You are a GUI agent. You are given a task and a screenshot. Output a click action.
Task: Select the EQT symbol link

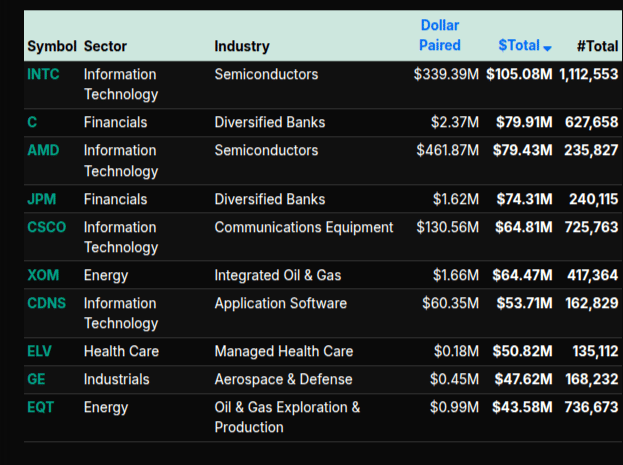pyautogui.click(x=41, y=407)
